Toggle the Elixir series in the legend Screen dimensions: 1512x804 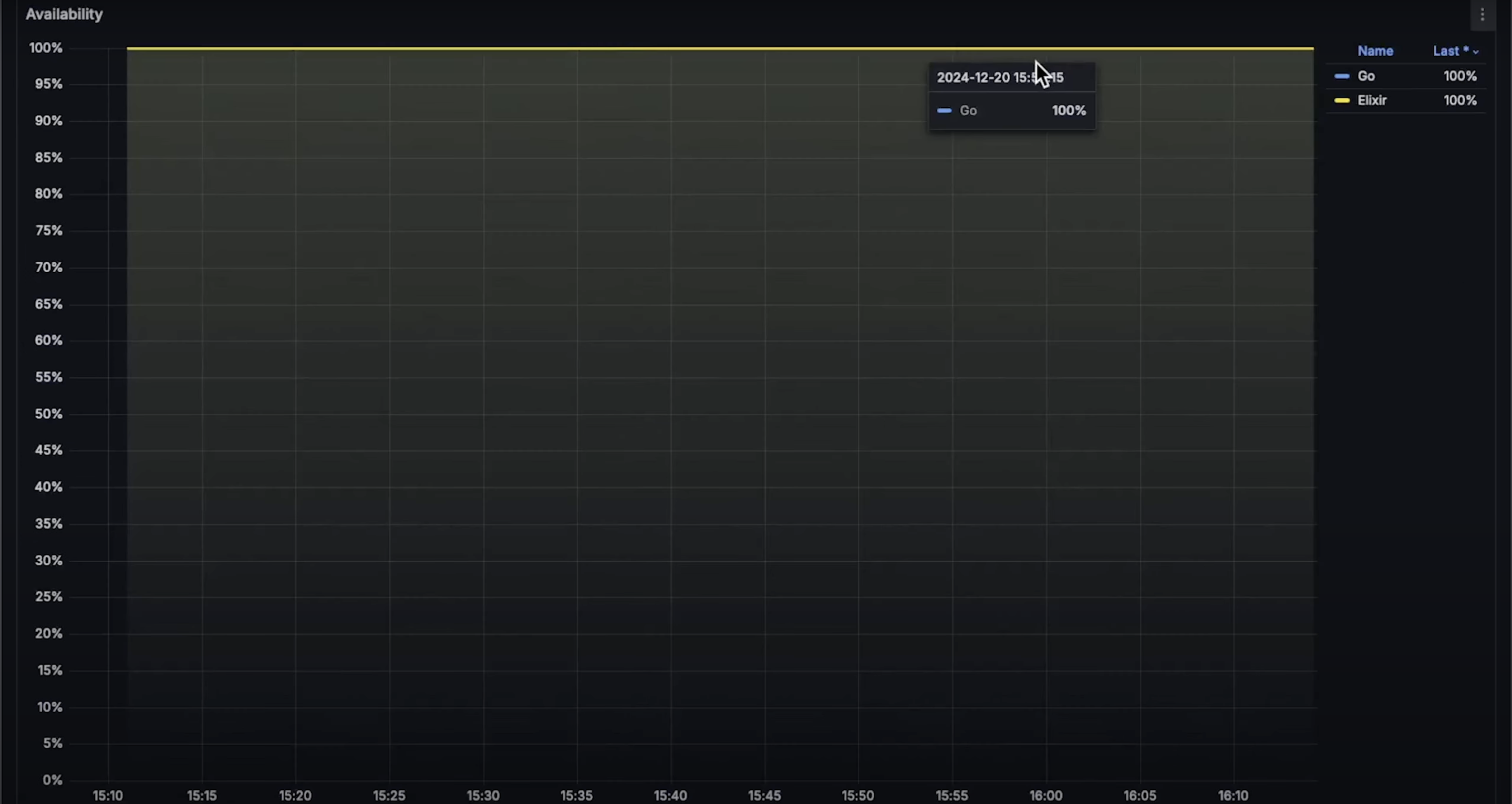pos(1372,100)
